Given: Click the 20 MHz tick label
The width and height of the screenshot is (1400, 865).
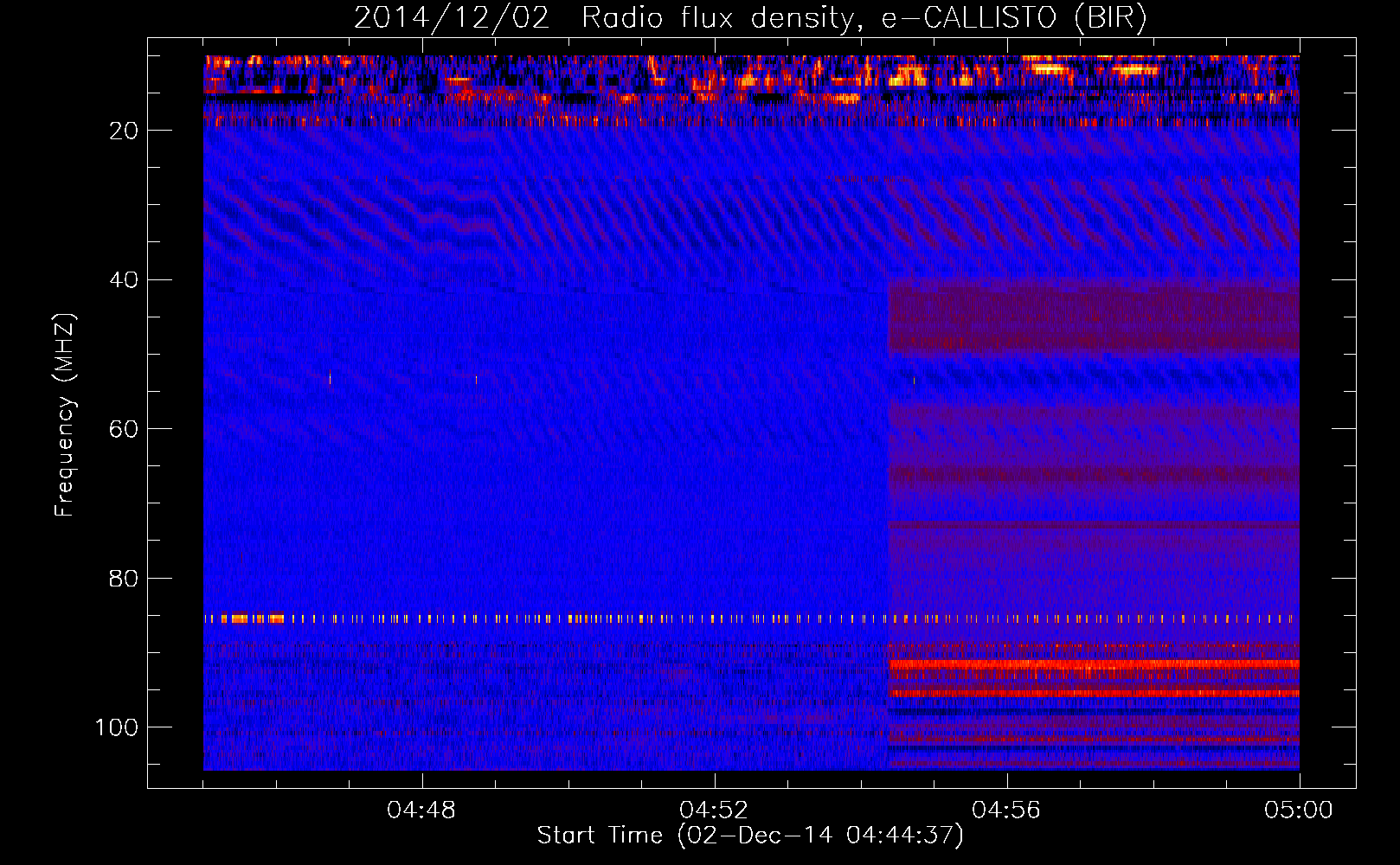Looking at the screenshot, I should tap(124, 131).
